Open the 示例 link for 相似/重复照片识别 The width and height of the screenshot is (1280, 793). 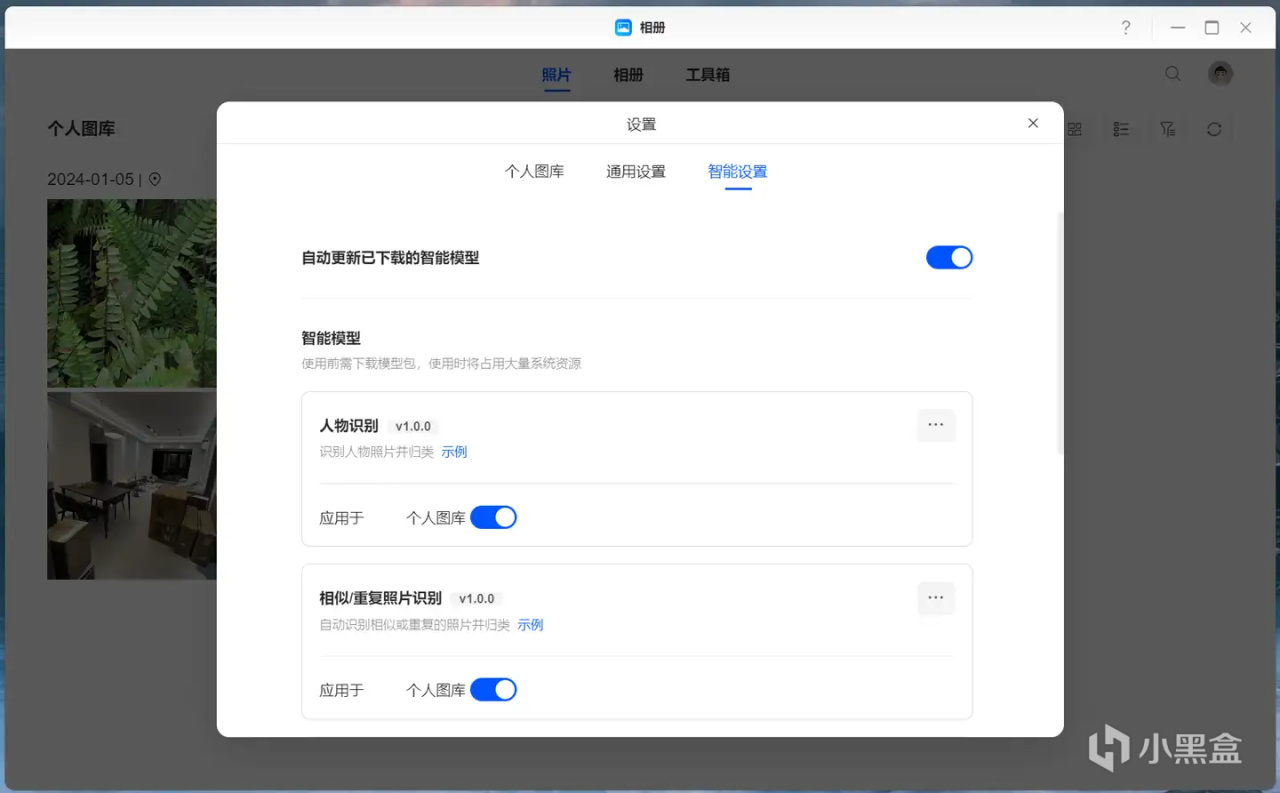[x=530, y=625]
